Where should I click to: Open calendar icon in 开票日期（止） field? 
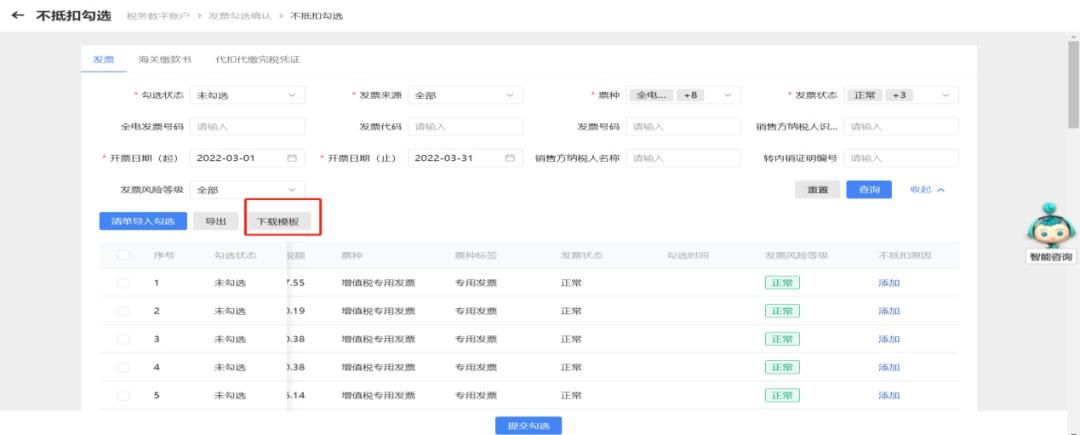(510, 158)
